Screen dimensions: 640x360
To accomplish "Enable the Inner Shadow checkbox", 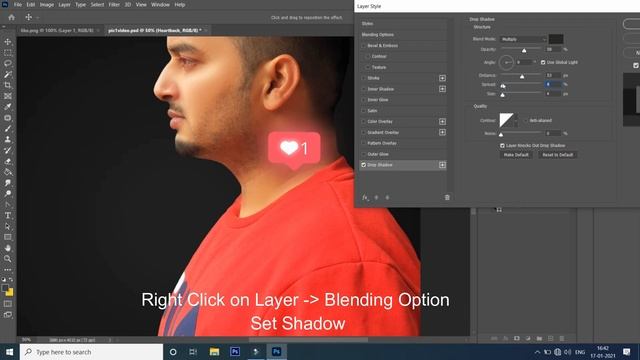I will coord(363,89).
